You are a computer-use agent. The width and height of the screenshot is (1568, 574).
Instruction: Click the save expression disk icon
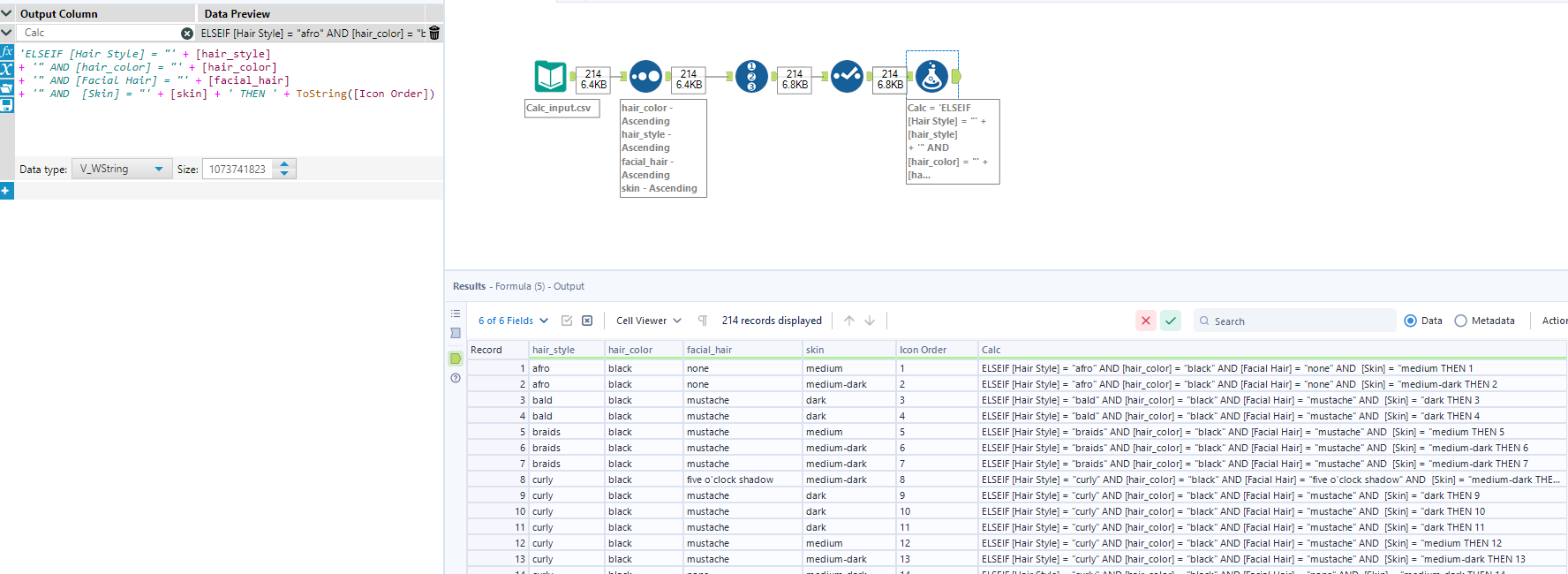pyautogui.click(x=7, y=105)
